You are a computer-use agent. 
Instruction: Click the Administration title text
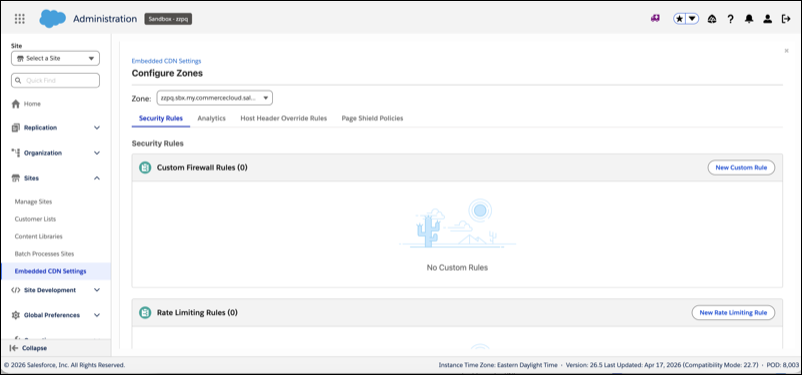(x=105, y=19)
